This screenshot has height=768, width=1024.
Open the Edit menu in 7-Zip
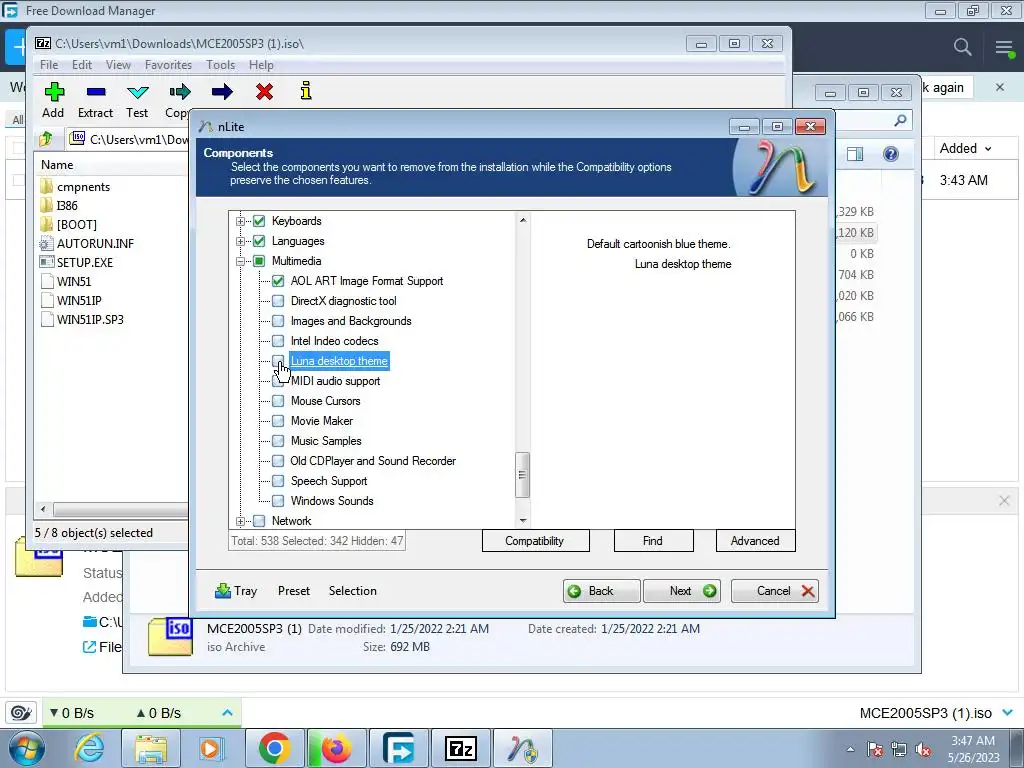point(82,65)
